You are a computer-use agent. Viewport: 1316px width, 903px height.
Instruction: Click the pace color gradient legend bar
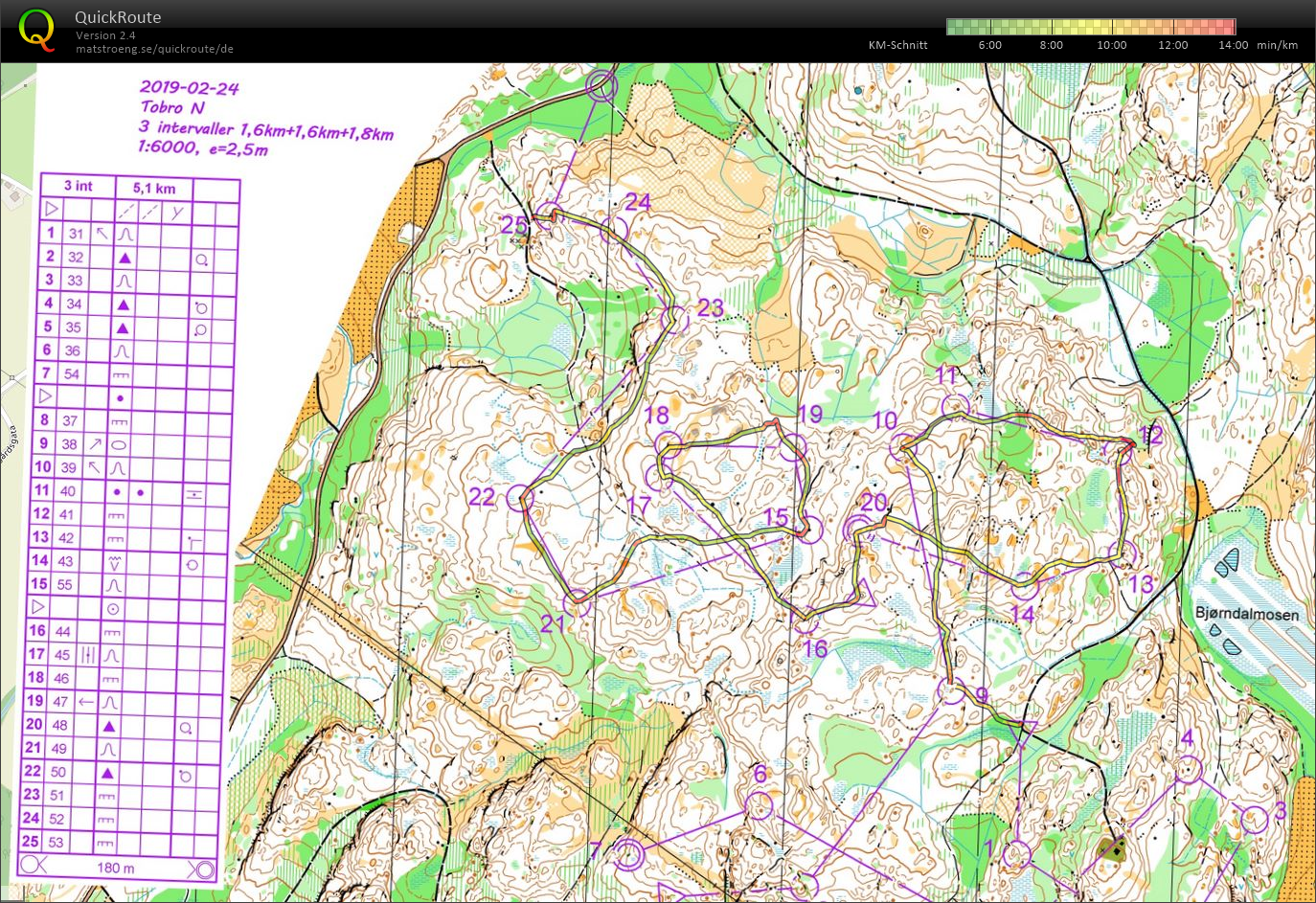(x=1090, y=27)
